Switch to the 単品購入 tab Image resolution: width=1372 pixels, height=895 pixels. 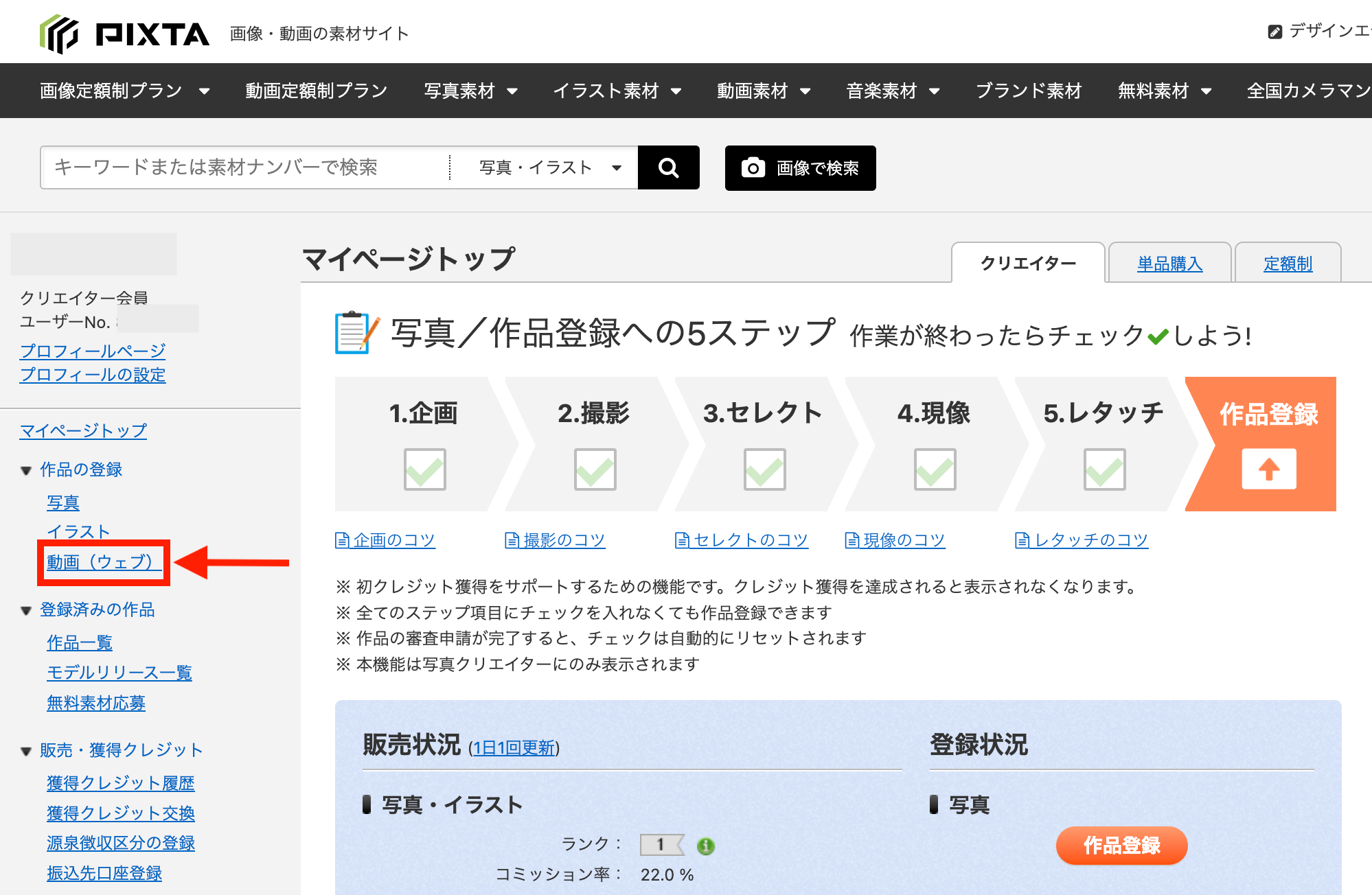click(1169, 264)
